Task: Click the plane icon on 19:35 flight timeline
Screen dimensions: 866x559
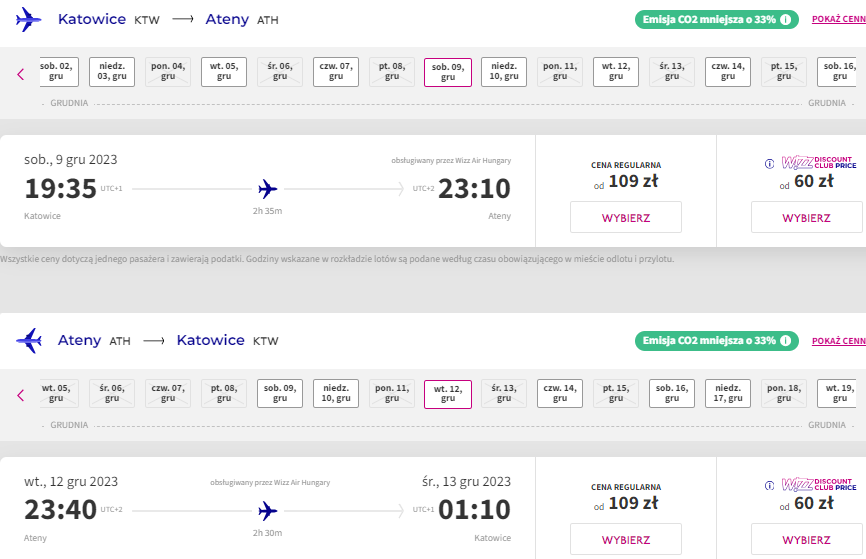Action: click(268, 189)
